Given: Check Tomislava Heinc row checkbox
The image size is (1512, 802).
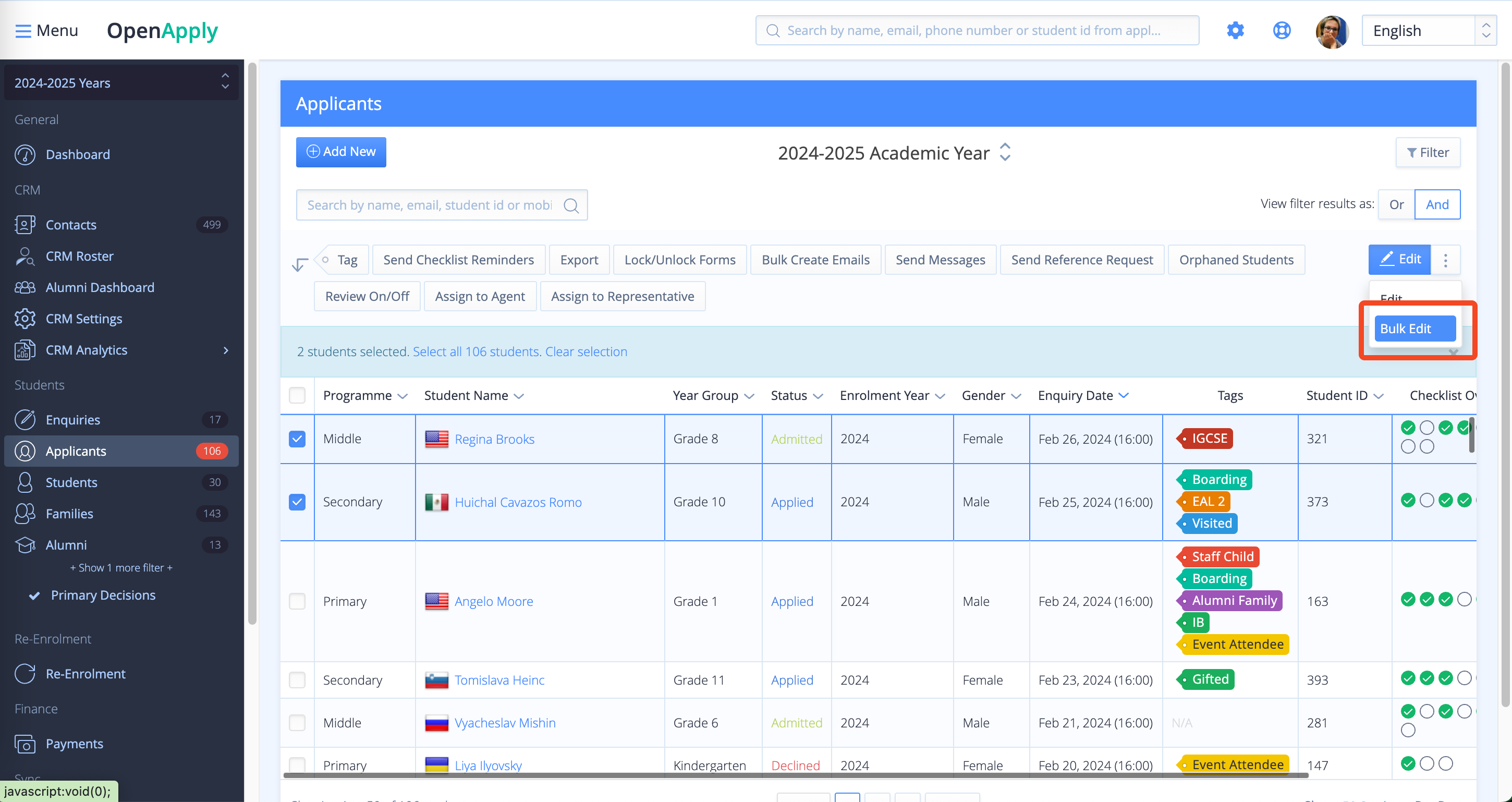Looking at the screenshot, I should (x=297, y=681).
